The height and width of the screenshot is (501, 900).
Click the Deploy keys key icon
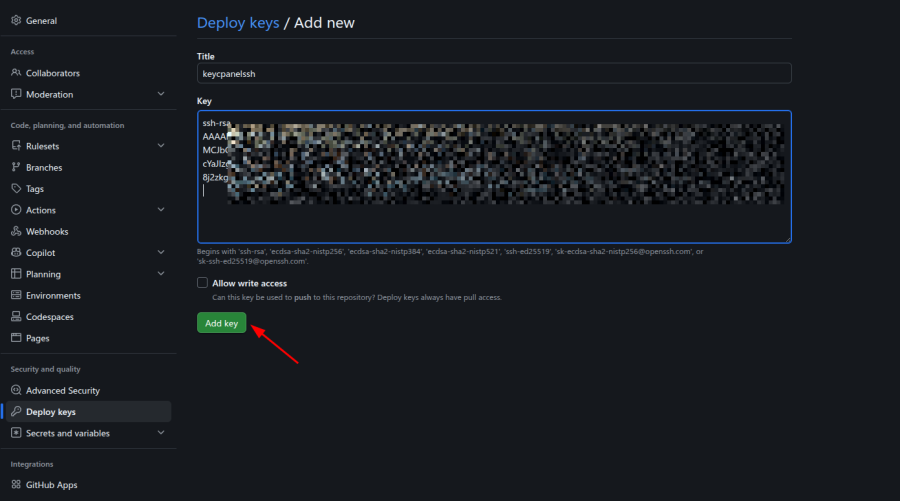16,411
